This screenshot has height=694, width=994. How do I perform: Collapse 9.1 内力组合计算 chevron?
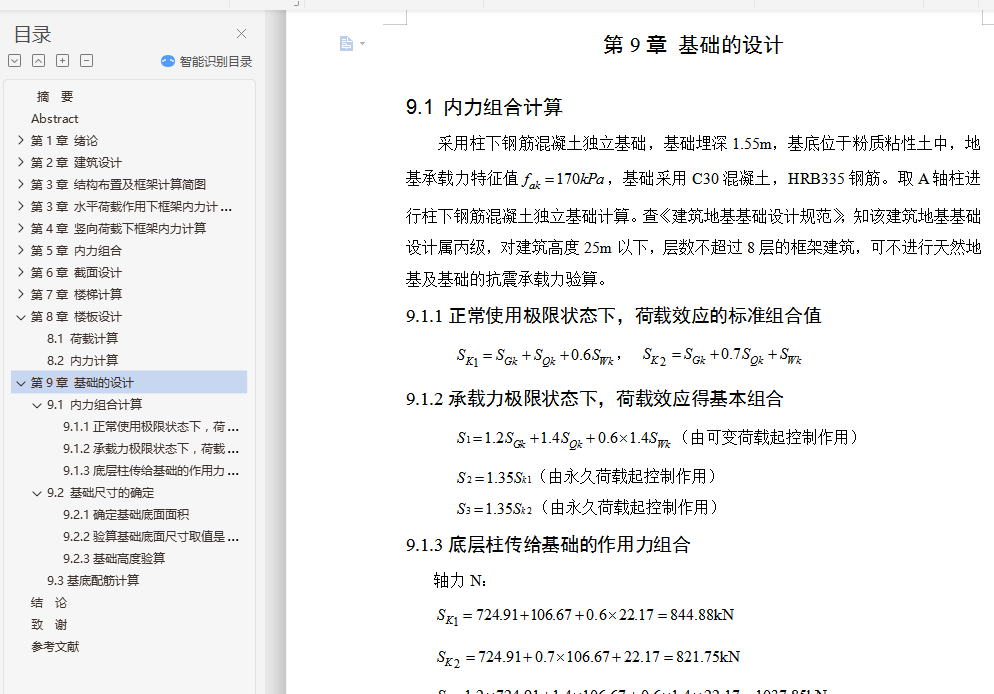coord(37,405)
